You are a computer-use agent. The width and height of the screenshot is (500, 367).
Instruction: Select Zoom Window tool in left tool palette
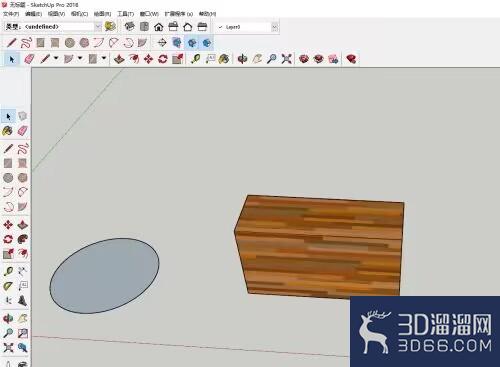click(x=22, y=333)
